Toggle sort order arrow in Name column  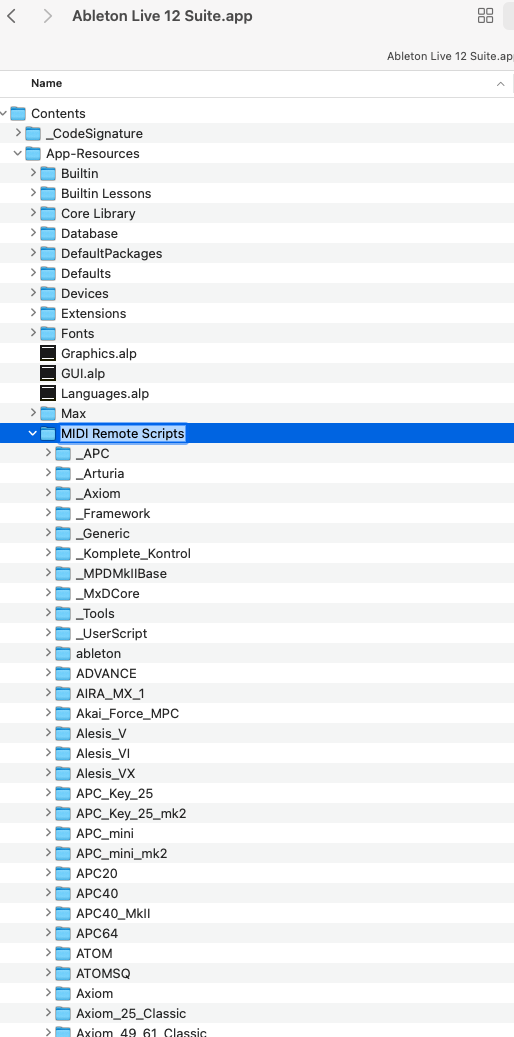[501, 83]
